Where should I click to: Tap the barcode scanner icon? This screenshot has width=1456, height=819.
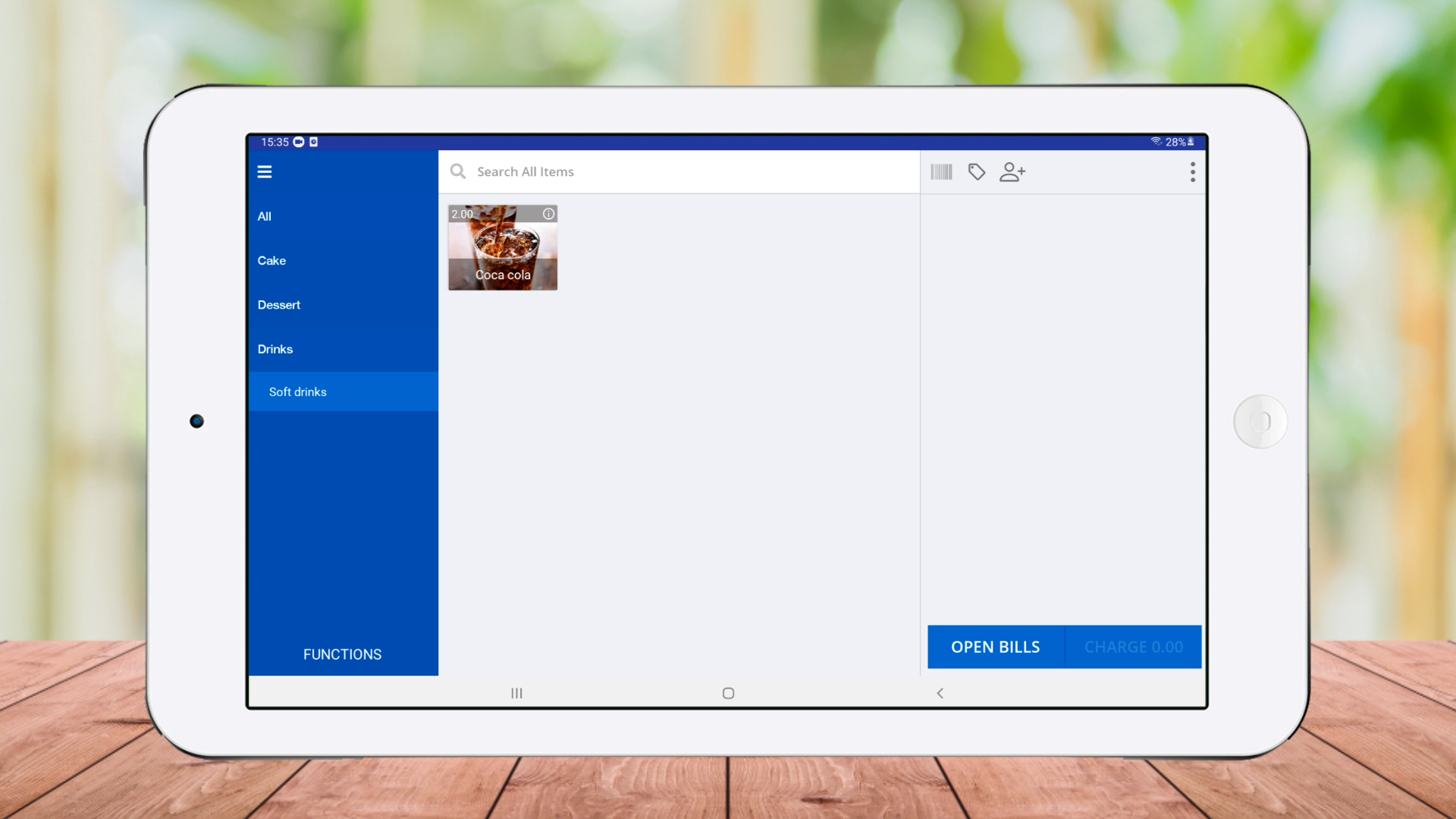click(x=941, y=172)
